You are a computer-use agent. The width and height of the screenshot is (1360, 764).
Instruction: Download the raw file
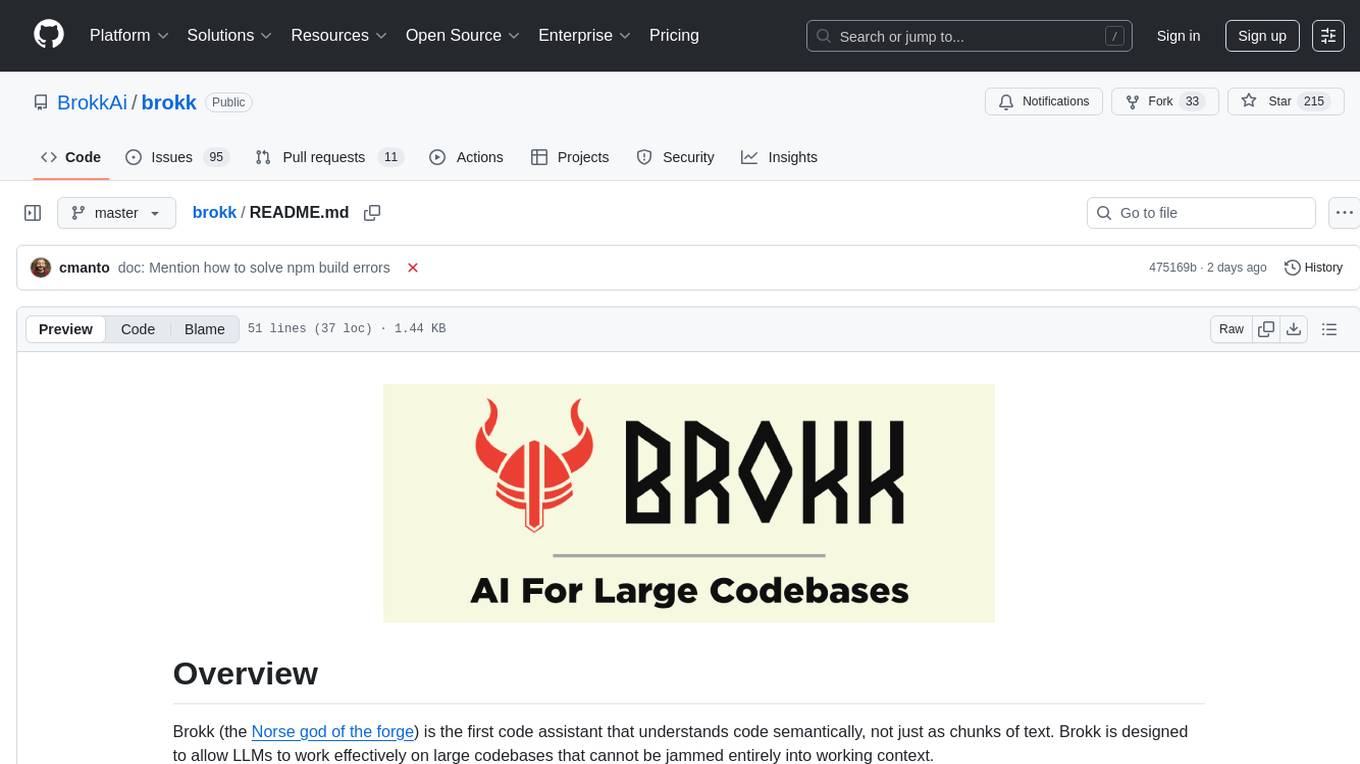(1293, 329)
